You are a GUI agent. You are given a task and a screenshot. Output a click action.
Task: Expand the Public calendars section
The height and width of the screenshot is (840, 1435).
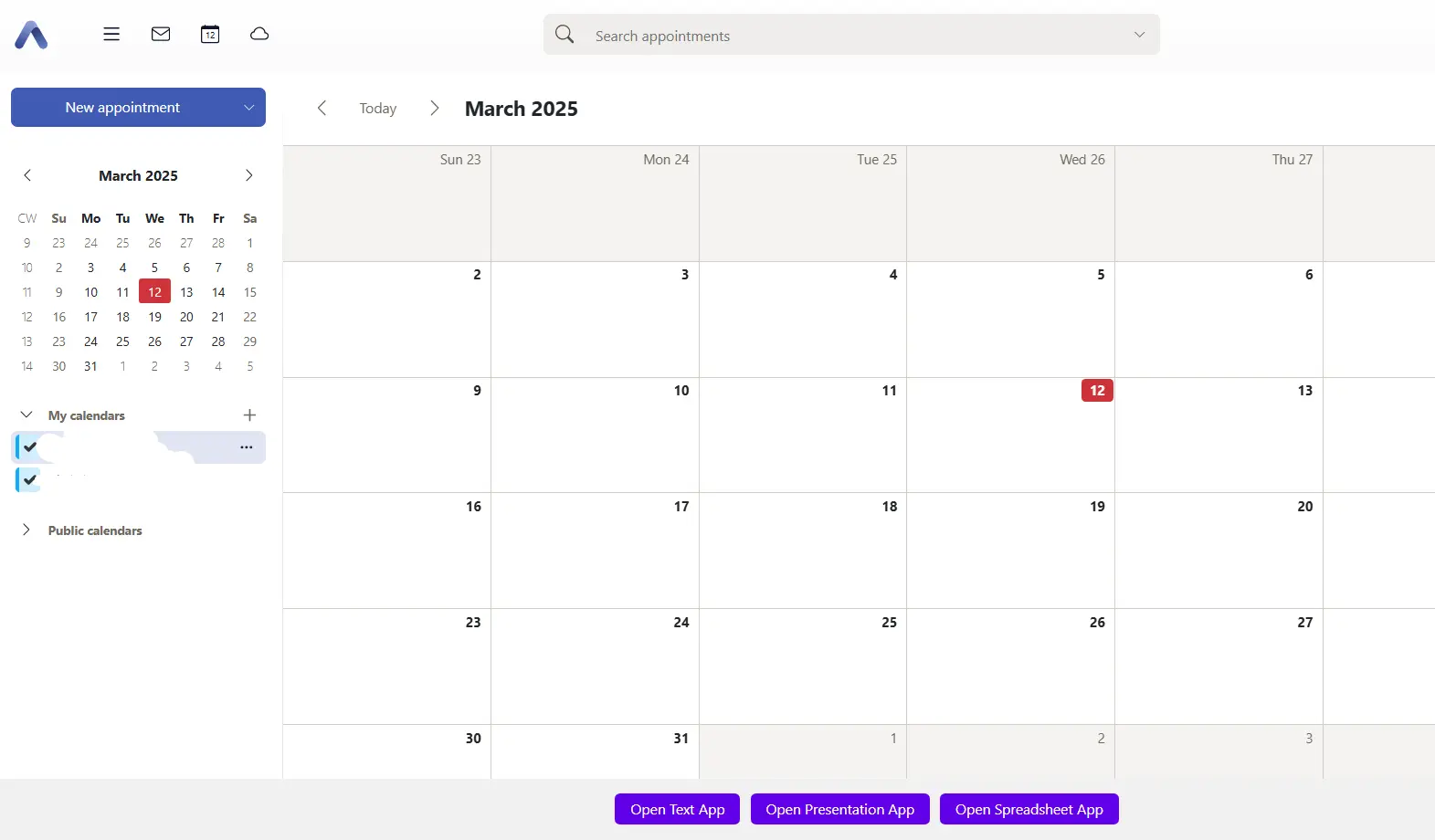pyautogui.click(x=26, y=530)
